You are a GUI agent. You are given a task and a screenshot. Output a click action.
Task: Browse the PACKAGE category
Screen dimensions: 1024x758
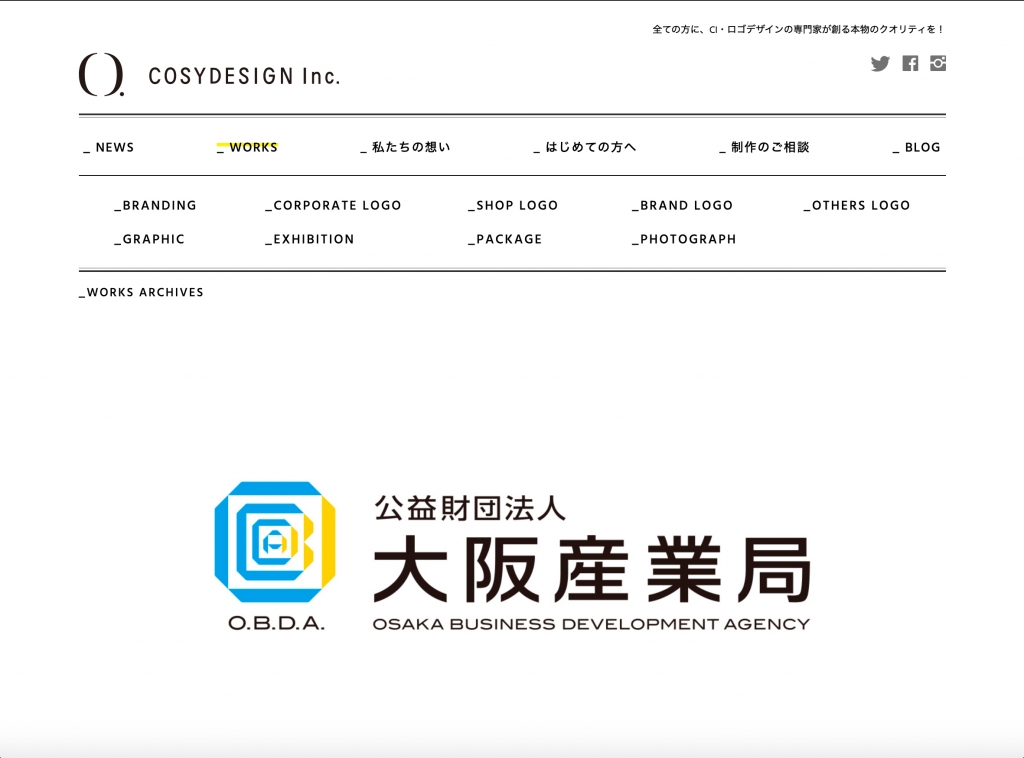[x=505, y=239]
